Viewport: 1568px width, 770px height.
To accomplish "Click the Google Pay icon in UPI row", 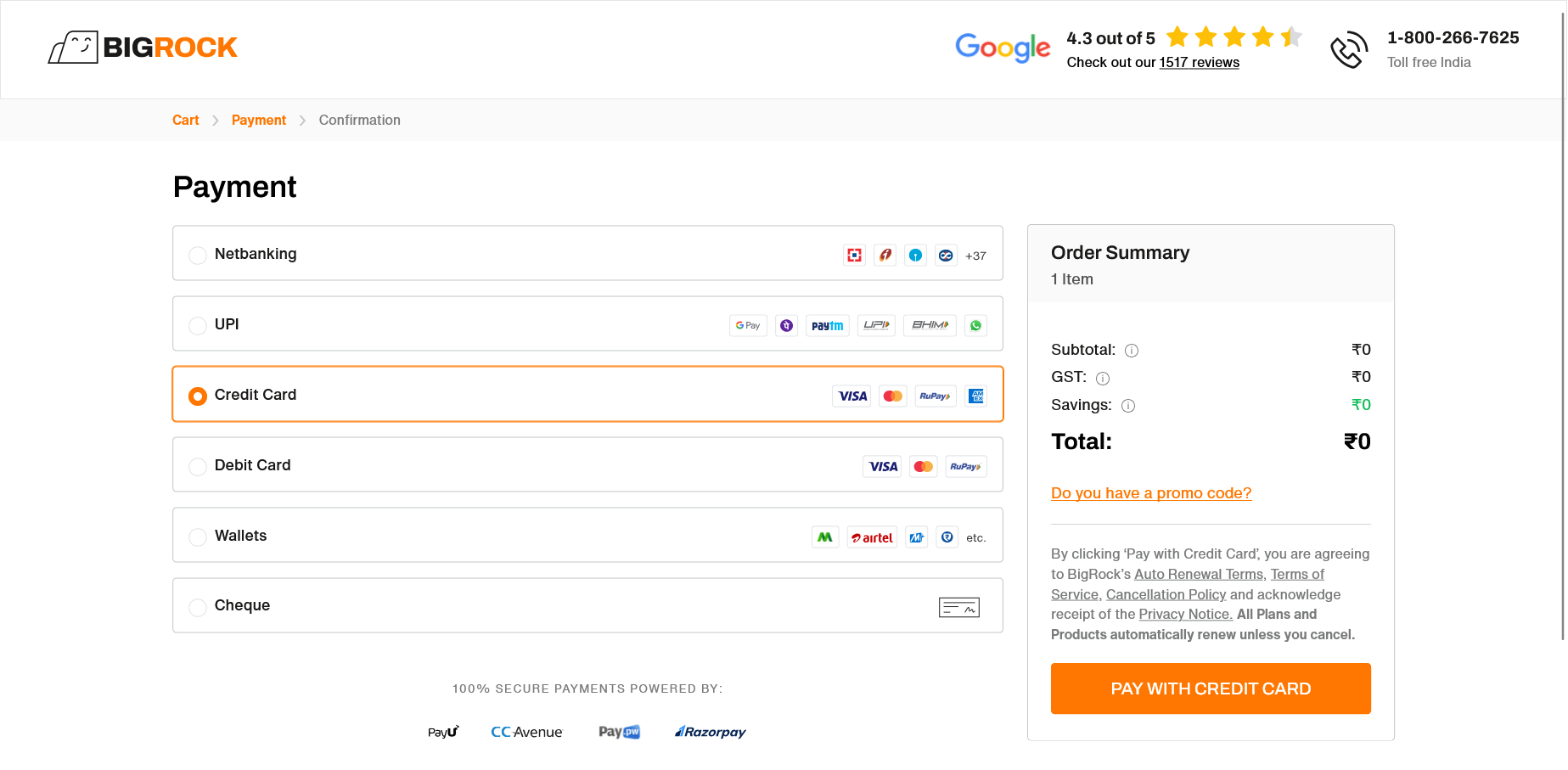I will click(x=748, y=326).
